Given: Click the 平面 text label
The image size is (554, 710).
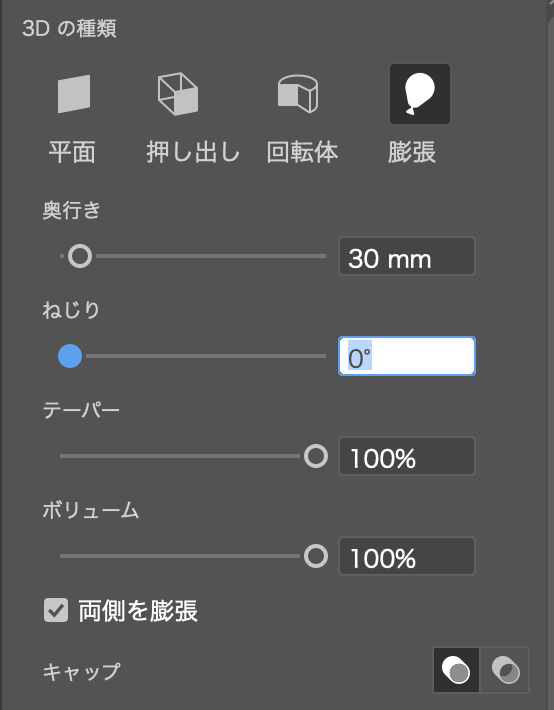Looking at the screenshot, I should tap(72, 152).
